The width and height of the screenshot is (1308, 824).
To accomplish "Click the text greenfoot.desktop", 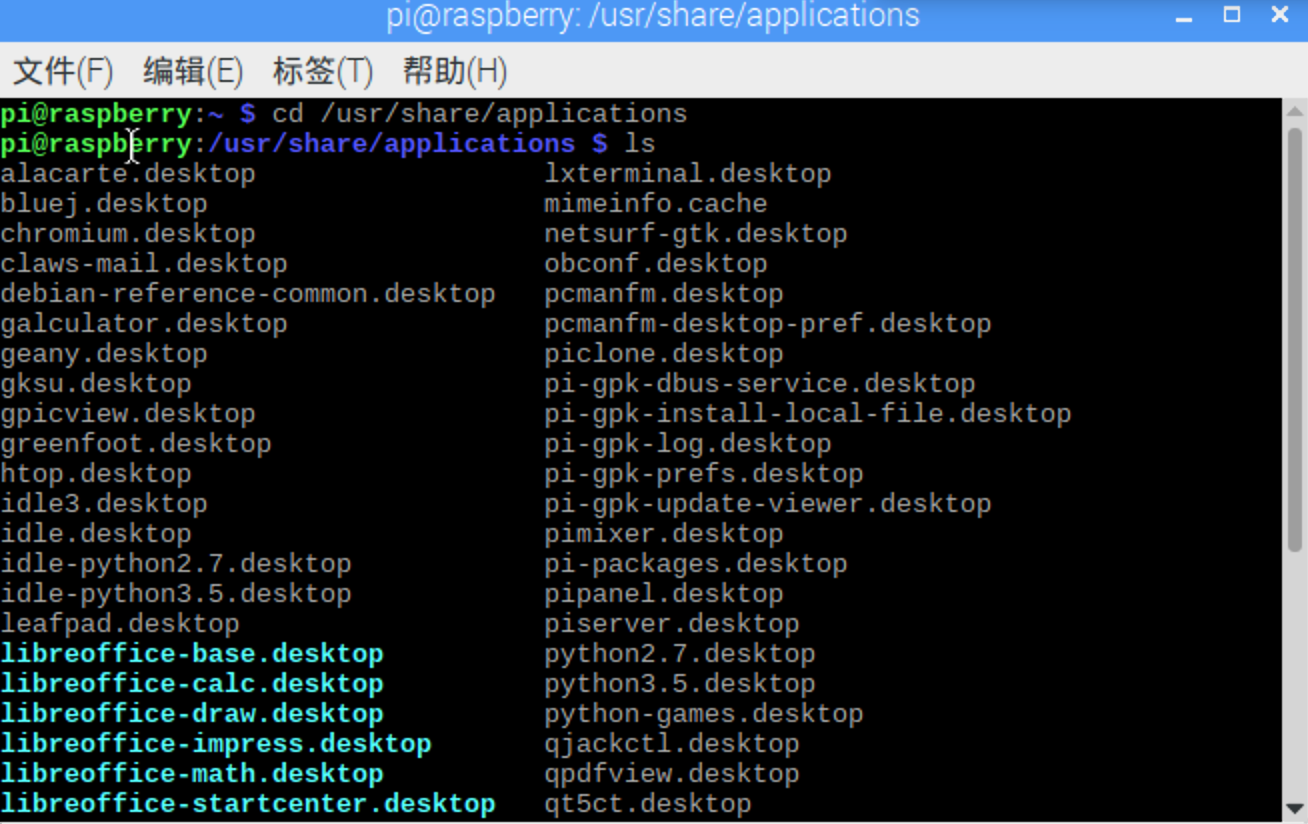I will point(136,444).
